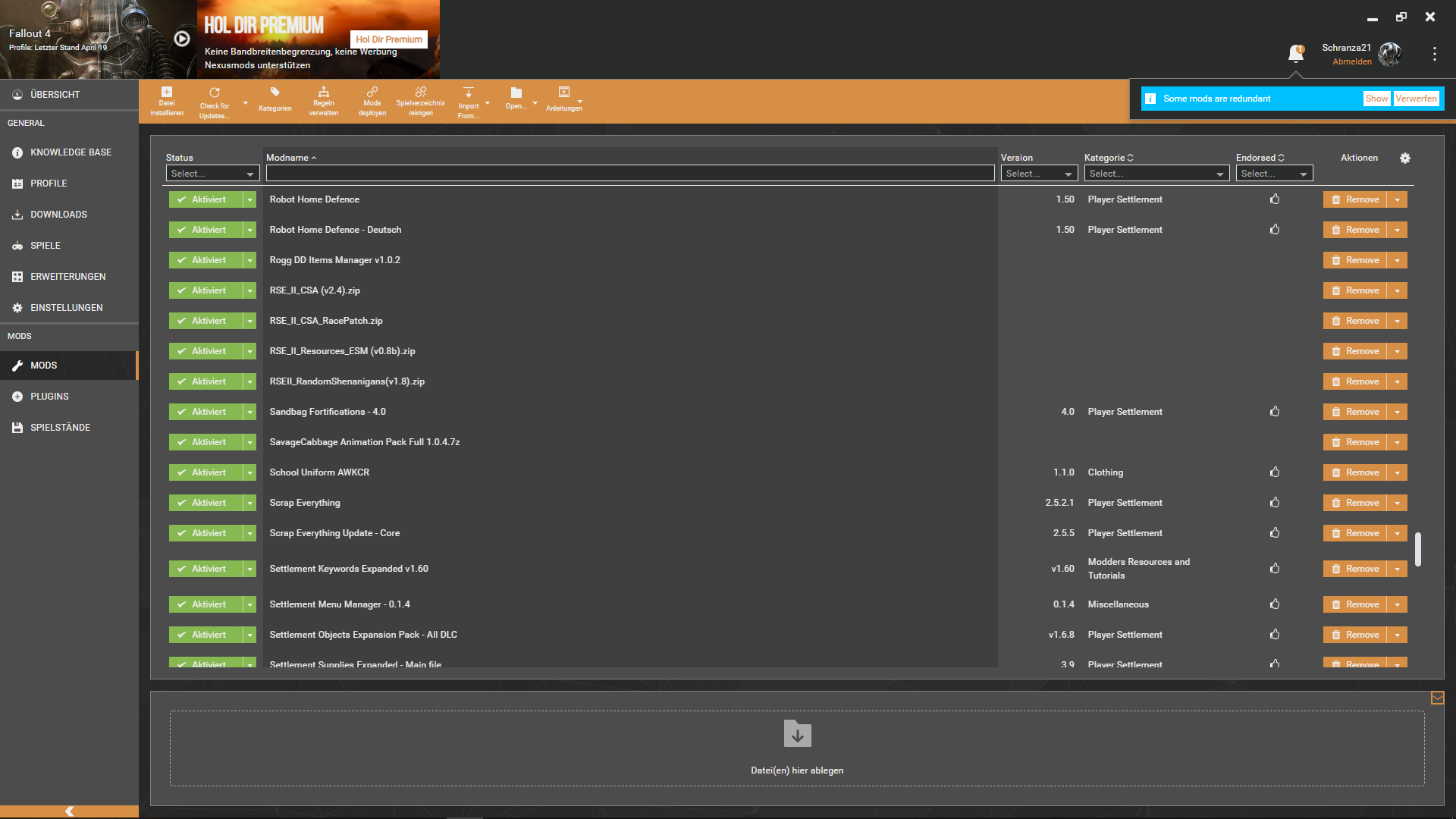Toggle Aktiviert for RSE_II_CSA (v2.4).zip
Image resolution: width=1456 pixels, height=819 pixels.
206,290
